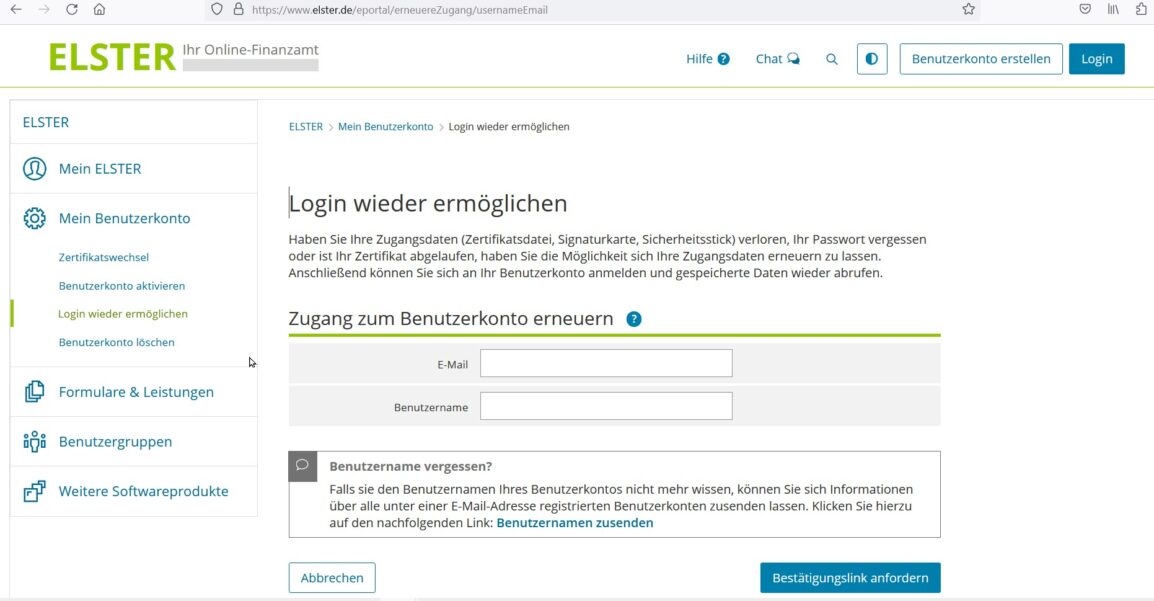1154x601 pixels.
Task: Click the Mein Benutzerkonto breadcrumb
Action: [386, 127]
